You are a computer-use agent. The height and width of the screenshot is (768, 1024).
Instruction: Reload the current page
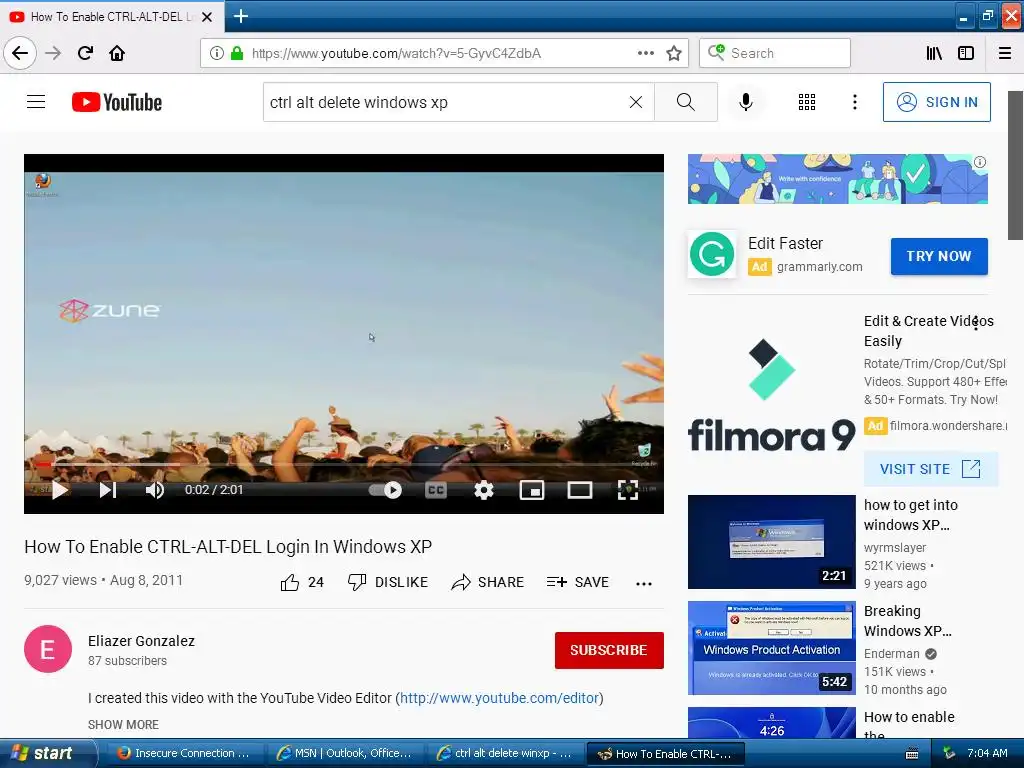pos(85,53)
